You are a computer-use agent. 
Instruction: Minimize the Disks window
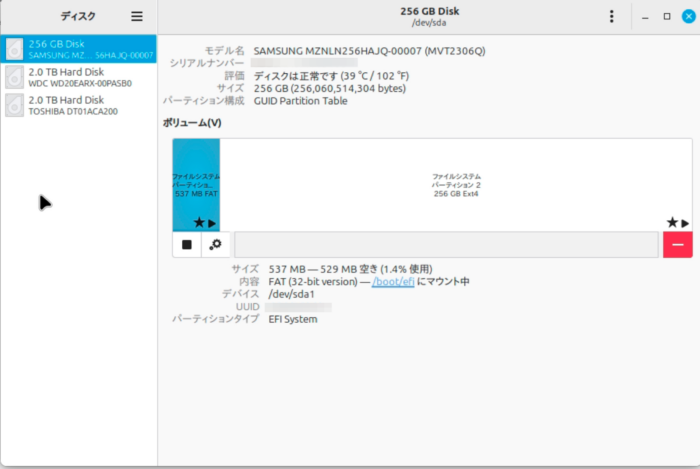(x=646, y=17)
